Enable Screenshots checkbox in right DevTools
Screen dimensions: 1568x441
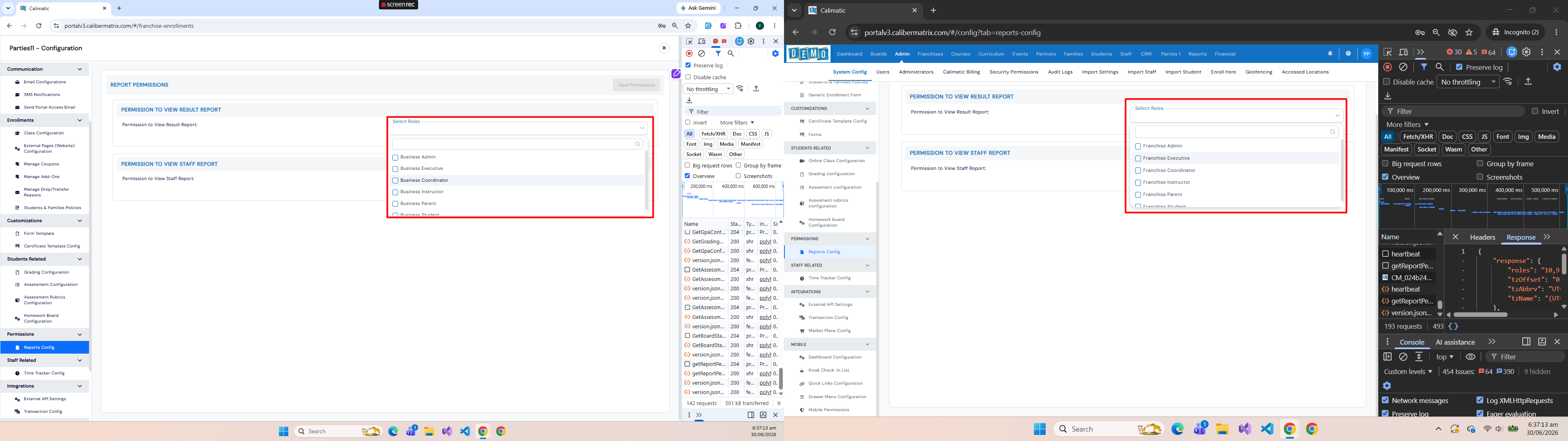1480,177
